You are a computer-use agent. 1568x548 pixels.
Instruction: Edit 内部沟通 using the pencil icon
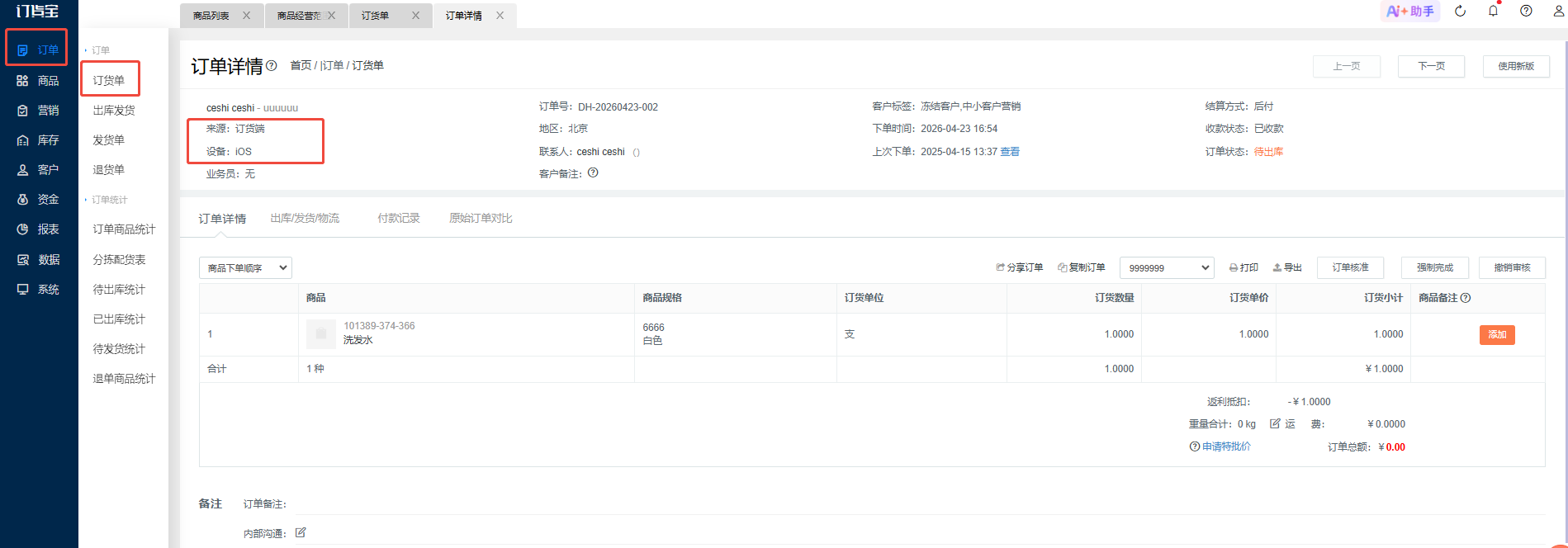(301, 532)
